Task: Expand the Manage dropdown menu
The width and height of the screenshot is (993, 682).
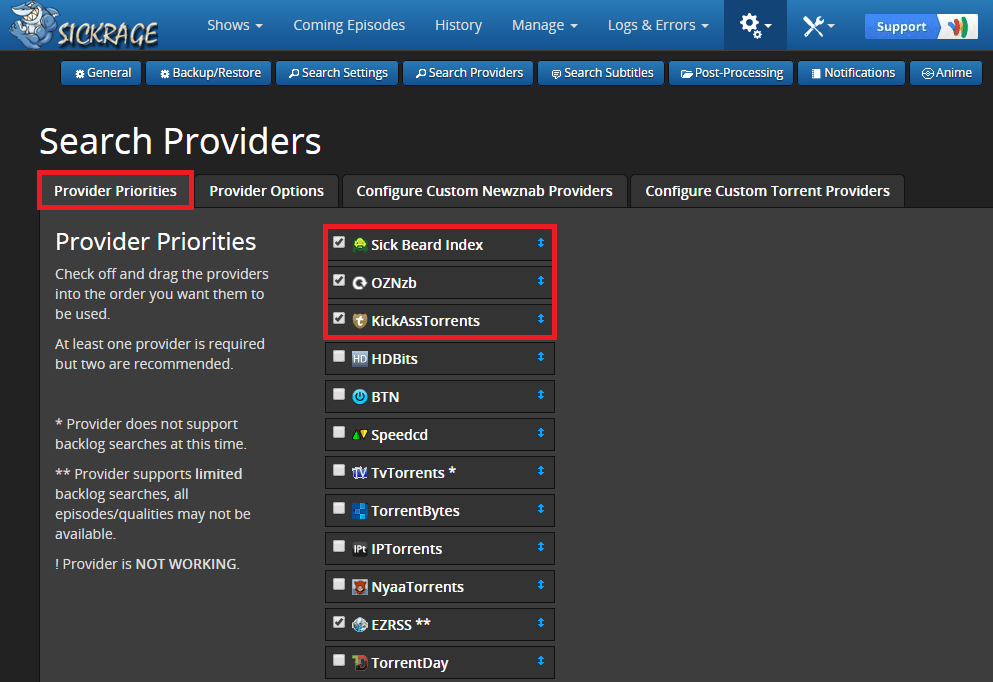Action: tap(544, 25)
